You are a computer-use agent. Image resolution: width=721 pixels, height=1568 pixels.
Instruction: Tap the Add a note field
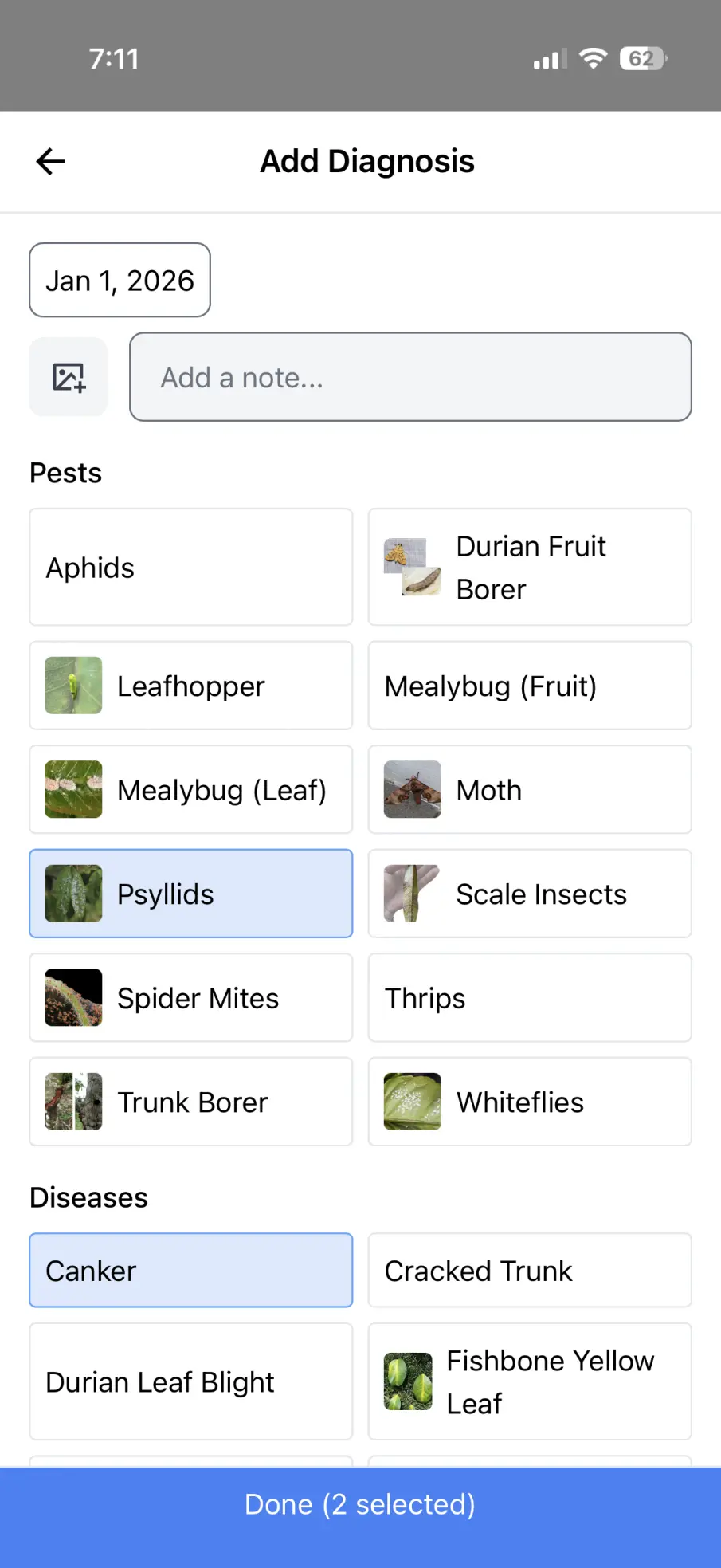(x=410, y=377)
